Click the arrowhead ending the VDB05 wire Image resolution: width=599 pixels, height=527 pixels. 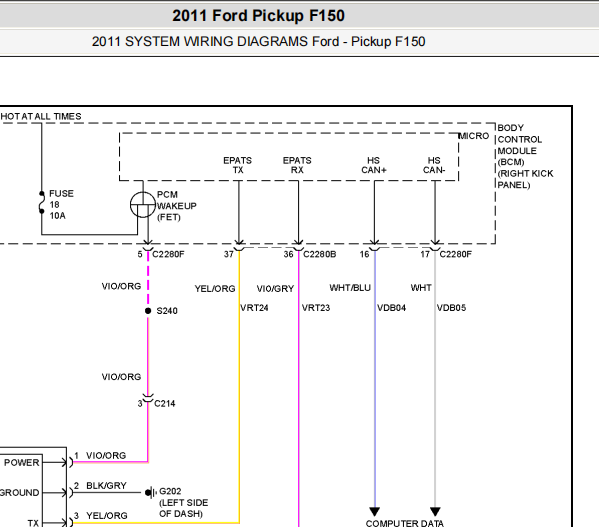435,511
